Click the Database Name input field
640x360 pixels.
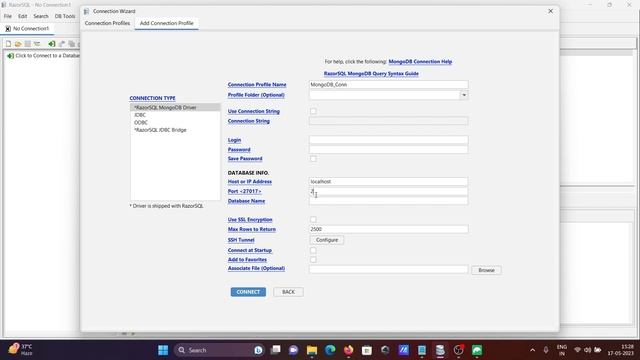[x=389, y=200]
